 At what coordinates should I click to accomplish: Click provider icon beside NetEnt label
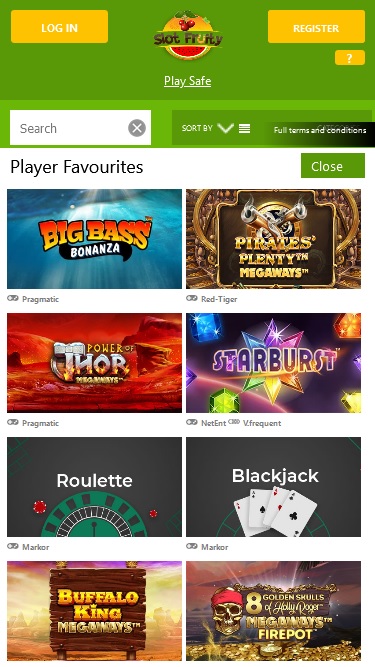coord(192,422)
